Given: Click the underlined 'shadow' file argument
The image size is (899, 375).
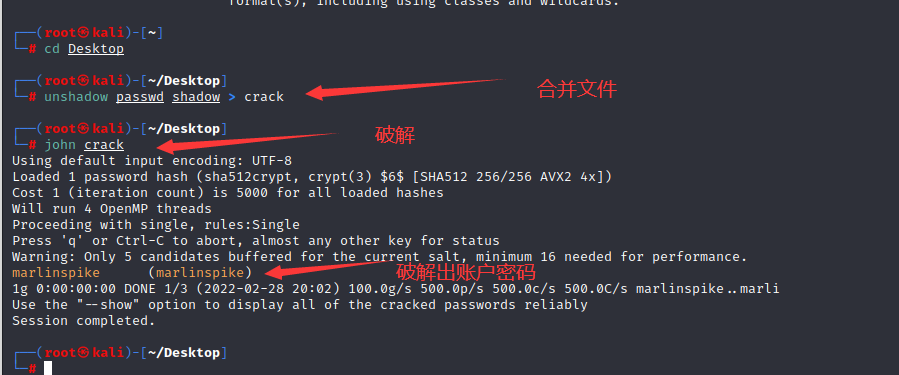Looking at the screenshot, I should coord(196,97).
